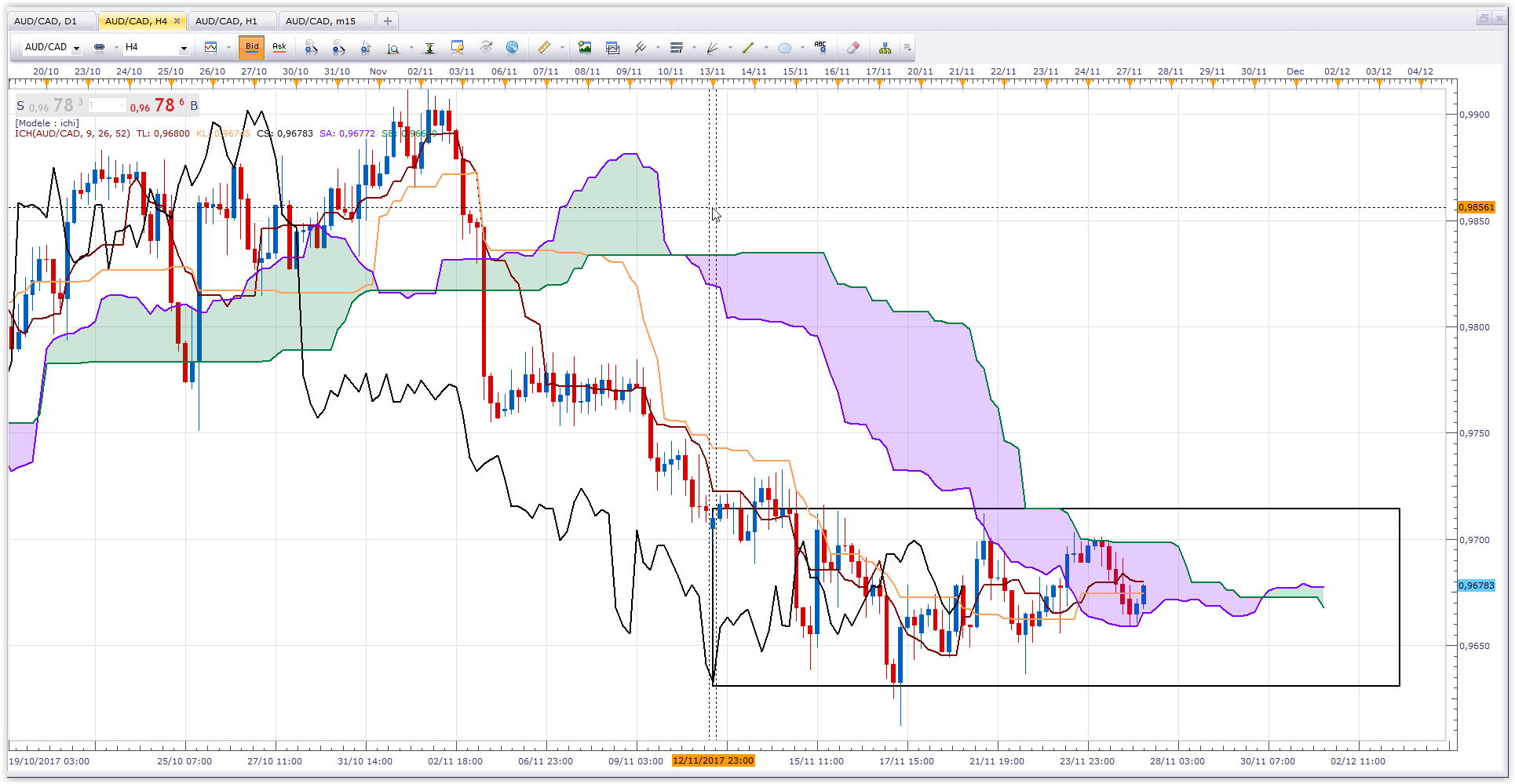Viewport: 1515px width, 784px height.
Task: Open the indicators tool icon
Action: [x=641, y=47]
